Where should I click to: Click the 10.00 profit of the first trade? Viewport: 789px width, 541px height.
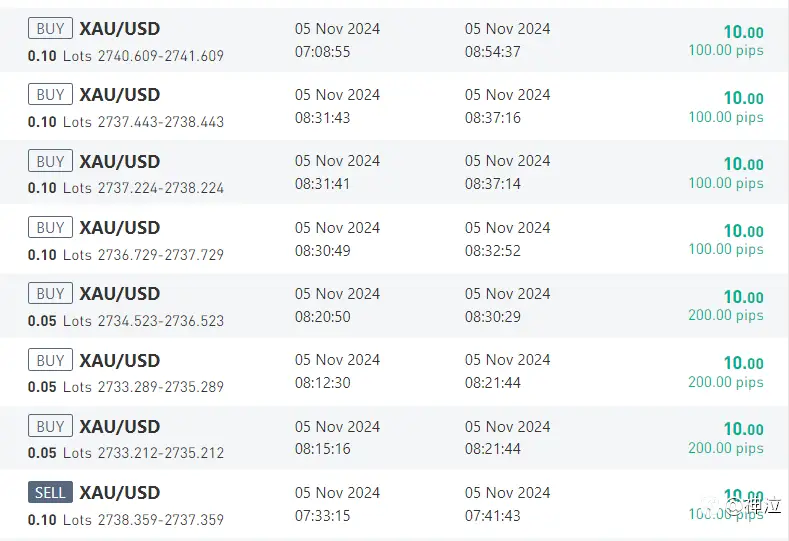point(744,32)
